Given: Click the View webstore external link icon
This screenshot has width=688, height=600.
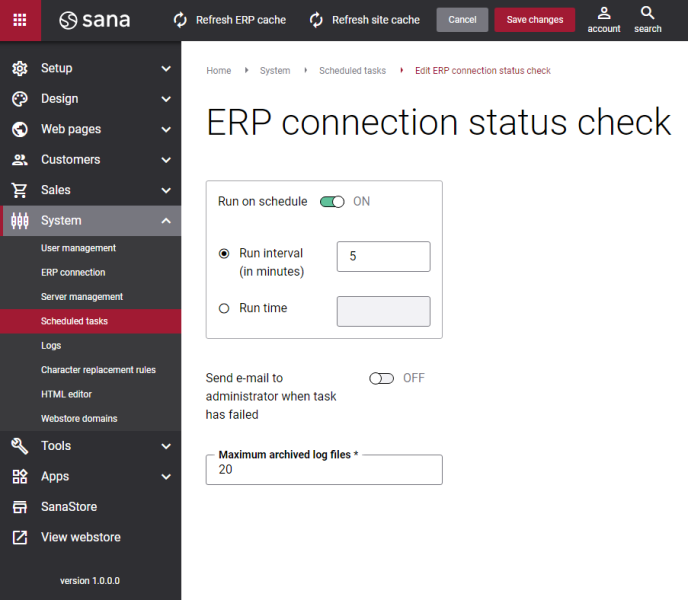Looking at the screenshot, I should pyautogui.click(x=20, y=537).
